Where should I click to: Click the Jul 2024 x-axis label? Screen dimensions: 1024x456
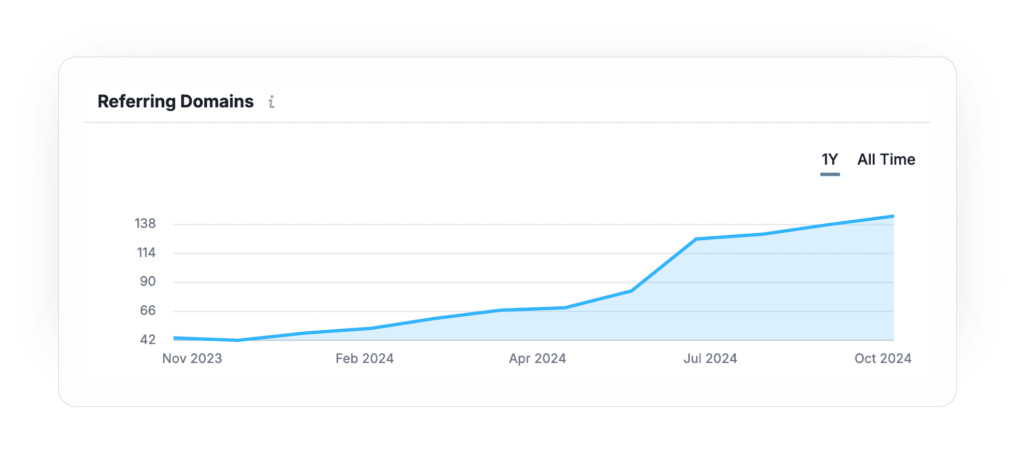[708, 359]
